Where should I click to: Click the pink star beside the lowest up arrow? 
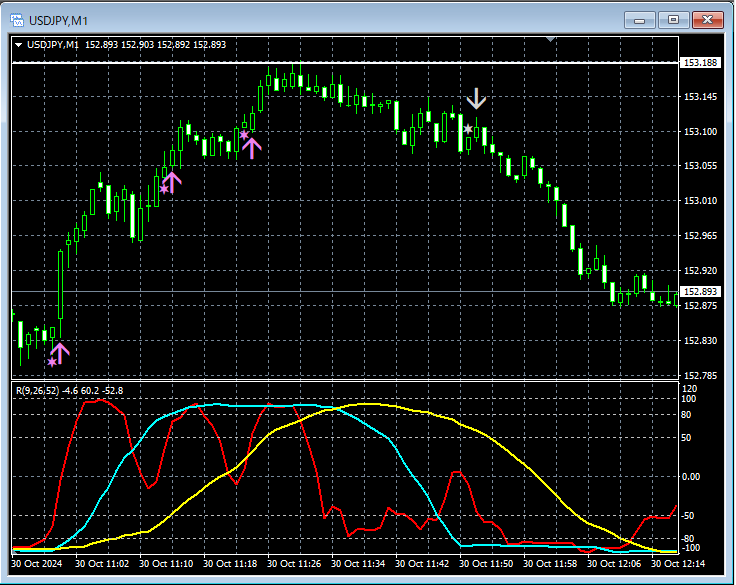(52, 362)
